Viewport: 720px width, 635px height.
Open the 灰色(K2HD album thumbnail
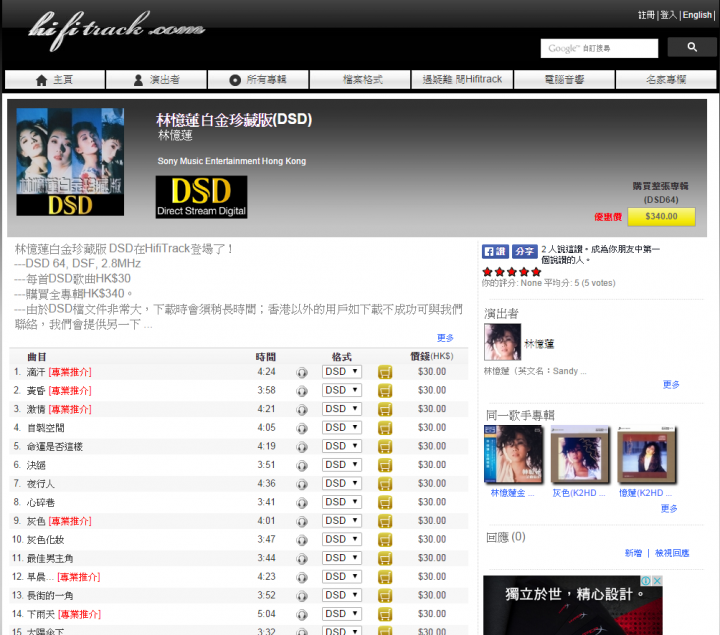click(579, 455)
